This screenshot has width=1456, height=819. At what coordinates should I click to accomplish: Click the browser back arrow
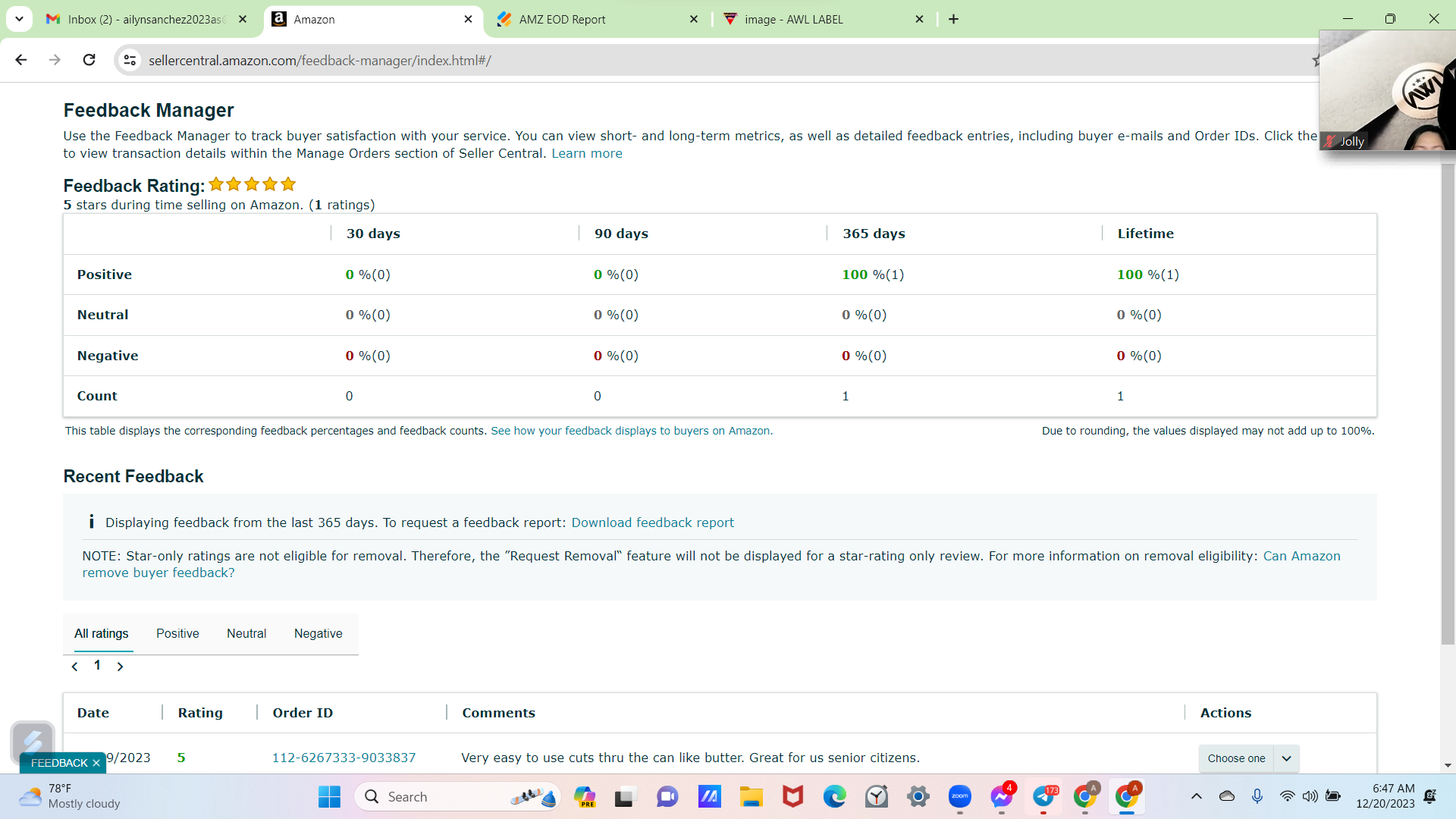tap(21, 60)
